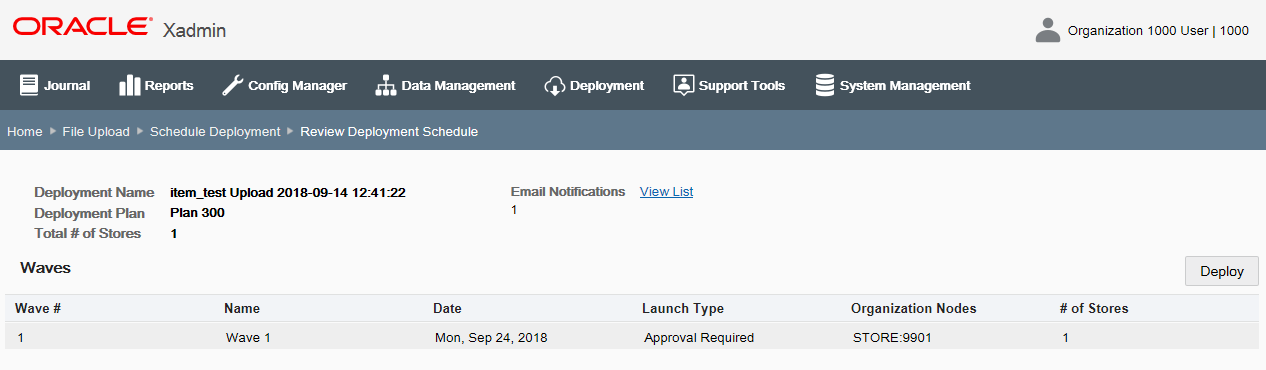This screenshot has height=370, width=1266.
Task: Click the # of Stores column header
Action: (x=1094, y=308)
